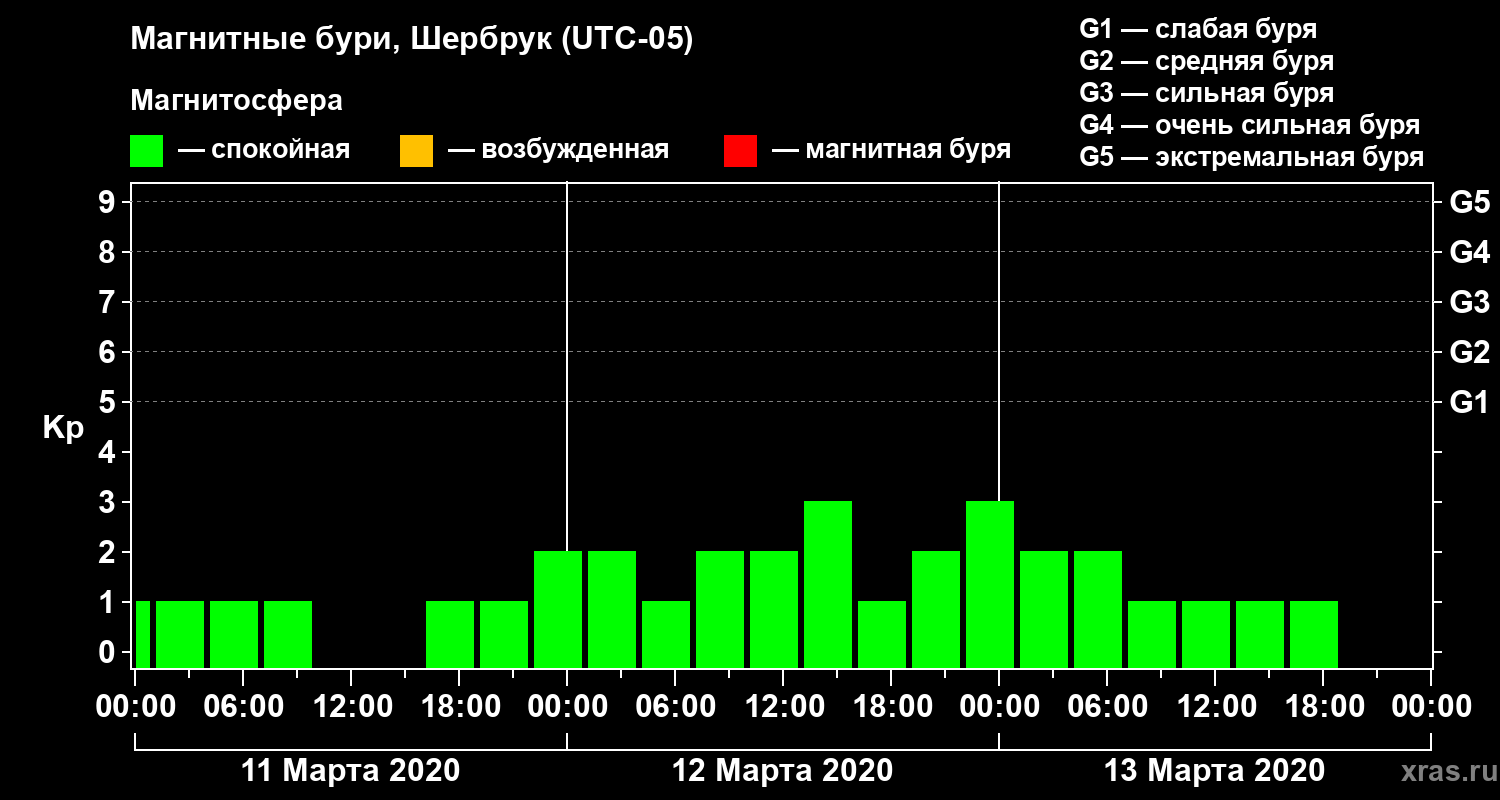This screenshot has height=800, width=1500.
Task: Click the '4' value on the Kp axis
Action: 109,452
